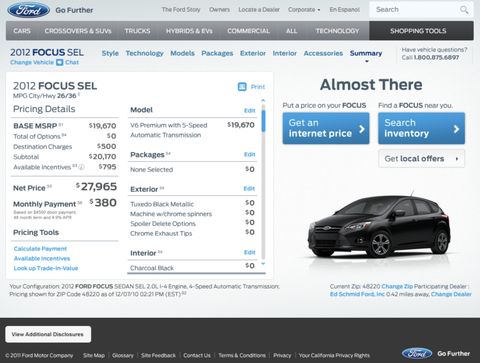The width and height of the screenshot is (480, 363).
Task: Open the Corporate dropdown menu
Action: [304, 10]
